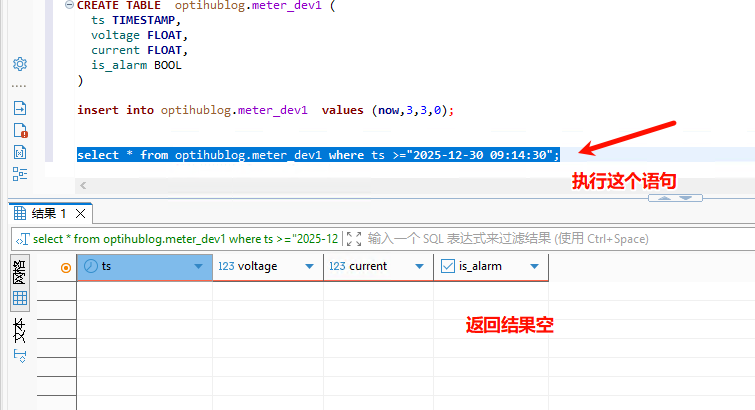The width and height of the screenshot is (755, 410).
Task: Click the editor horizontal scrollbar left arrow
Action: click(x=83, y=185)
